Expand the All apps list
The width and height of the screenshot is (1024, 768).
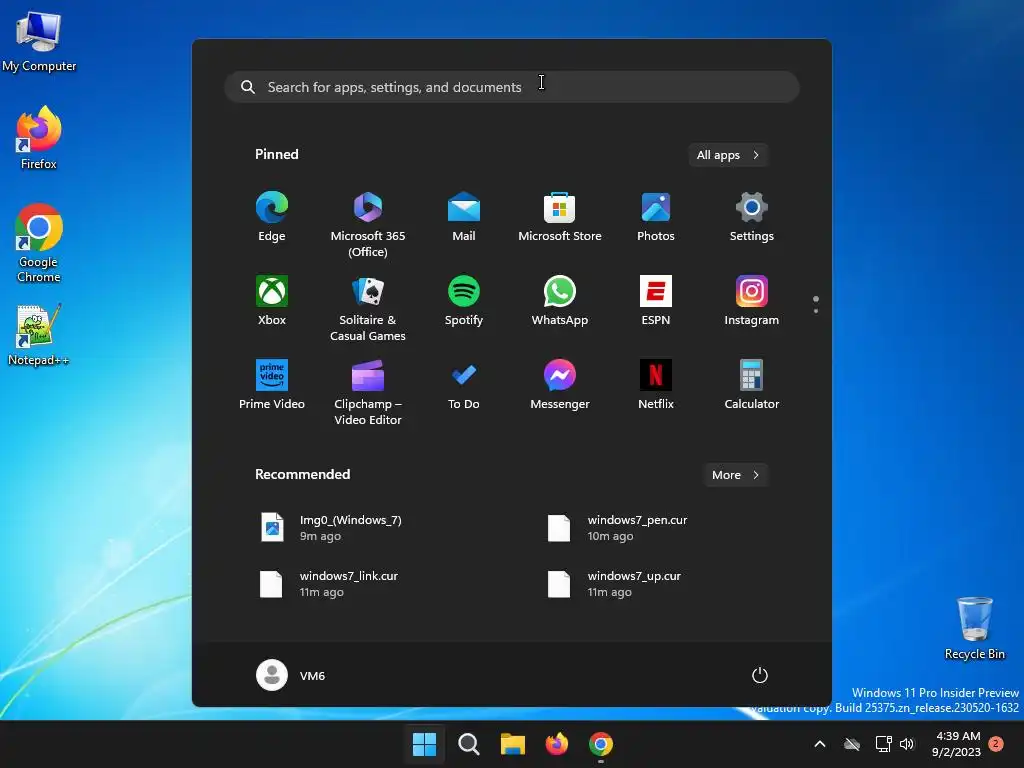click(728, 155)
